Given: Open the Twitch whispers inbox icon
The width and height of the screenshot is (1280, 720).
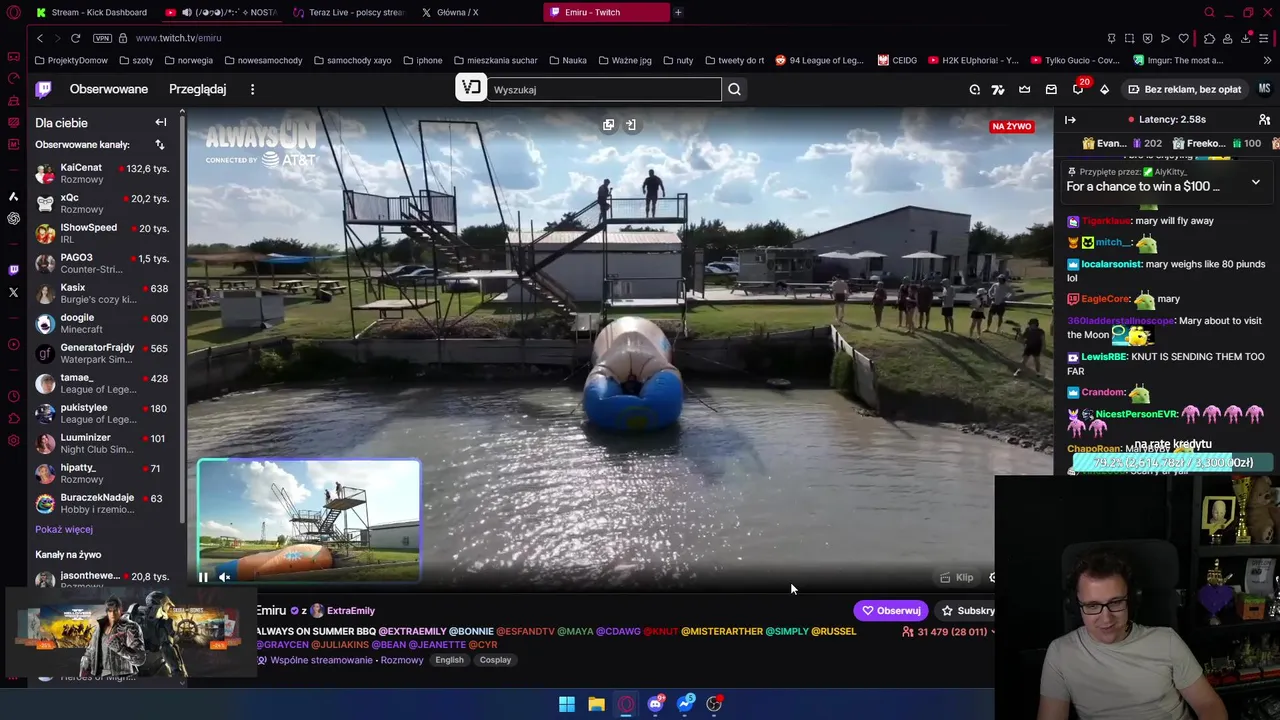Looking at the screenshot, I should point(1051,89).
